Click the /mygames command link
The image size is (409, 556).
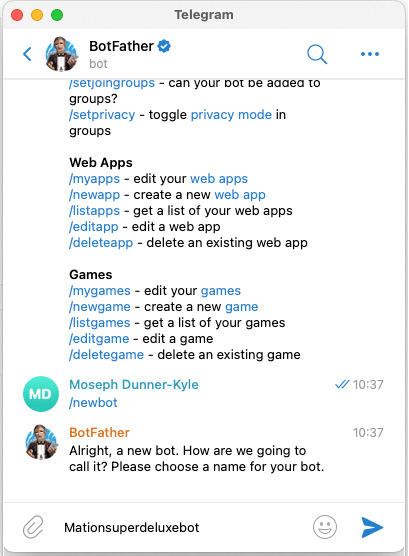[x=100, y=291]
